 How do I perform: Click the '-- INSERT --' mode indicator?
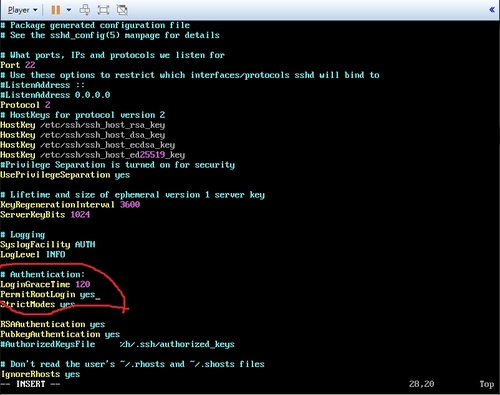tap(30, 384)
